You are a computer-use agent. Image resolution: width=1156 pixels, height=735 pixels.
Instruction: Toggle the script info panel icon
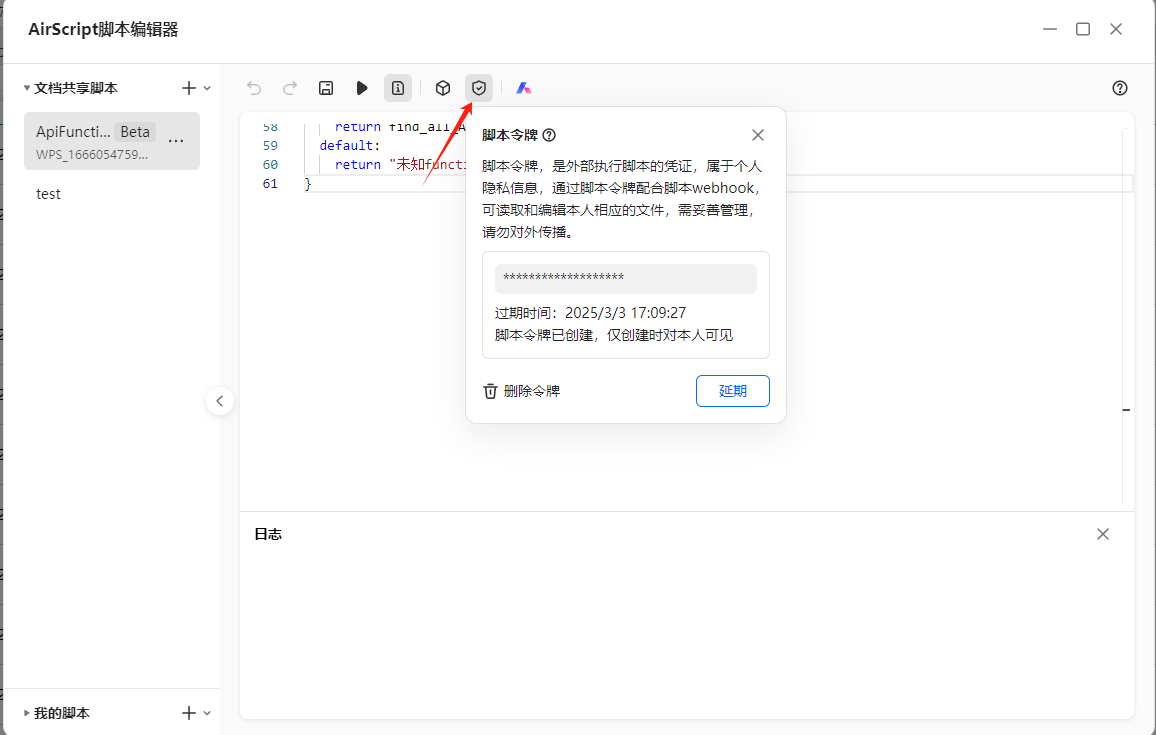[398, 88]
